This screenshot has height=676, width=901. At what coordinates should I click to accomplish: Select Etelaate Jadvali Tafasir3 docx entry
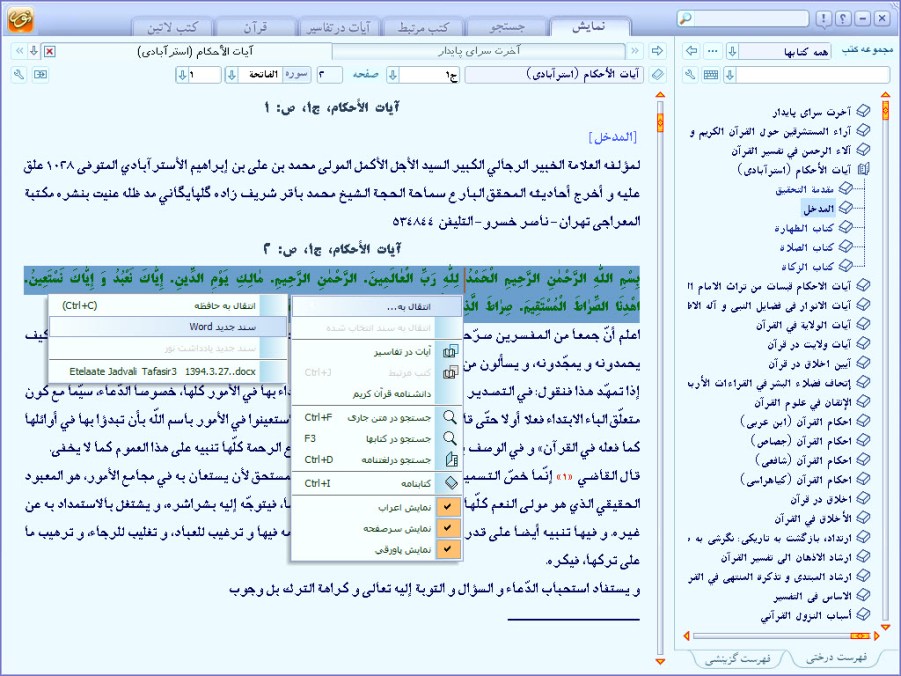[x=168, y=371]
